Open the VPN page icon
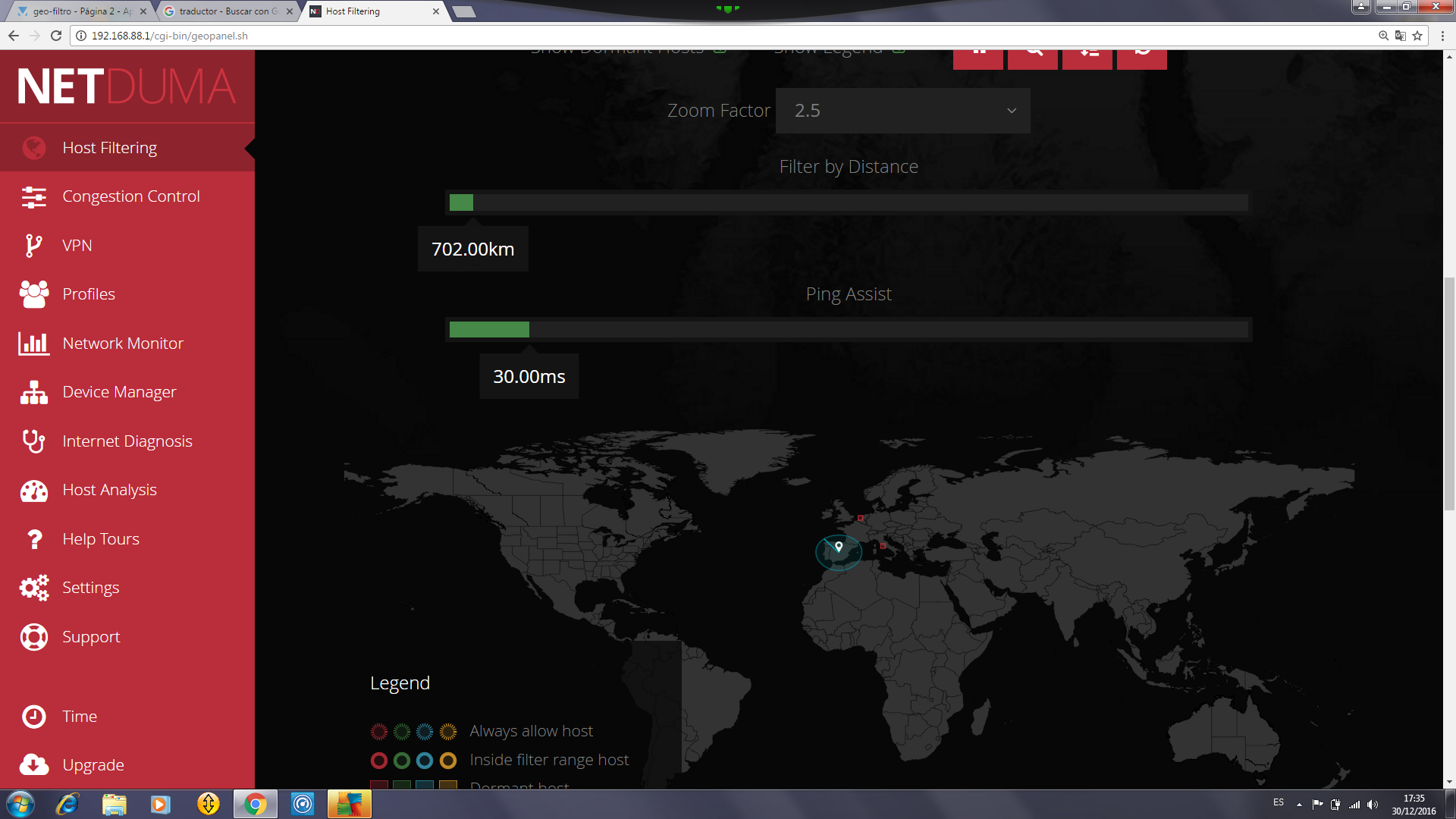The width and height of the screenshot is (1456, 819). coord(33,246)
